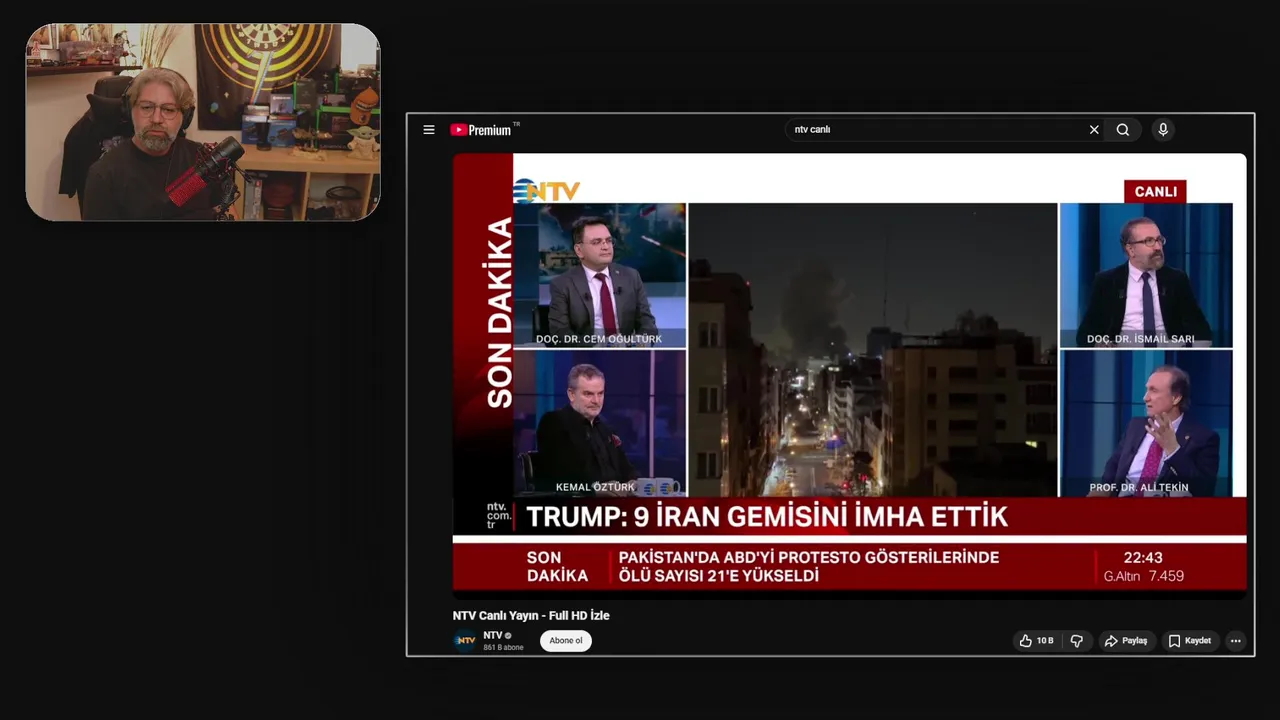
Task: Open the three-dot more actions menu
Action: (x=1236, y=641)
